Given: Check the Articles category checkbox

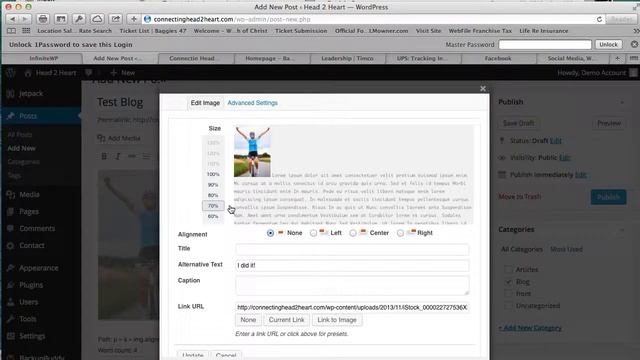Looking at the screenshot, I should [508, 269].
